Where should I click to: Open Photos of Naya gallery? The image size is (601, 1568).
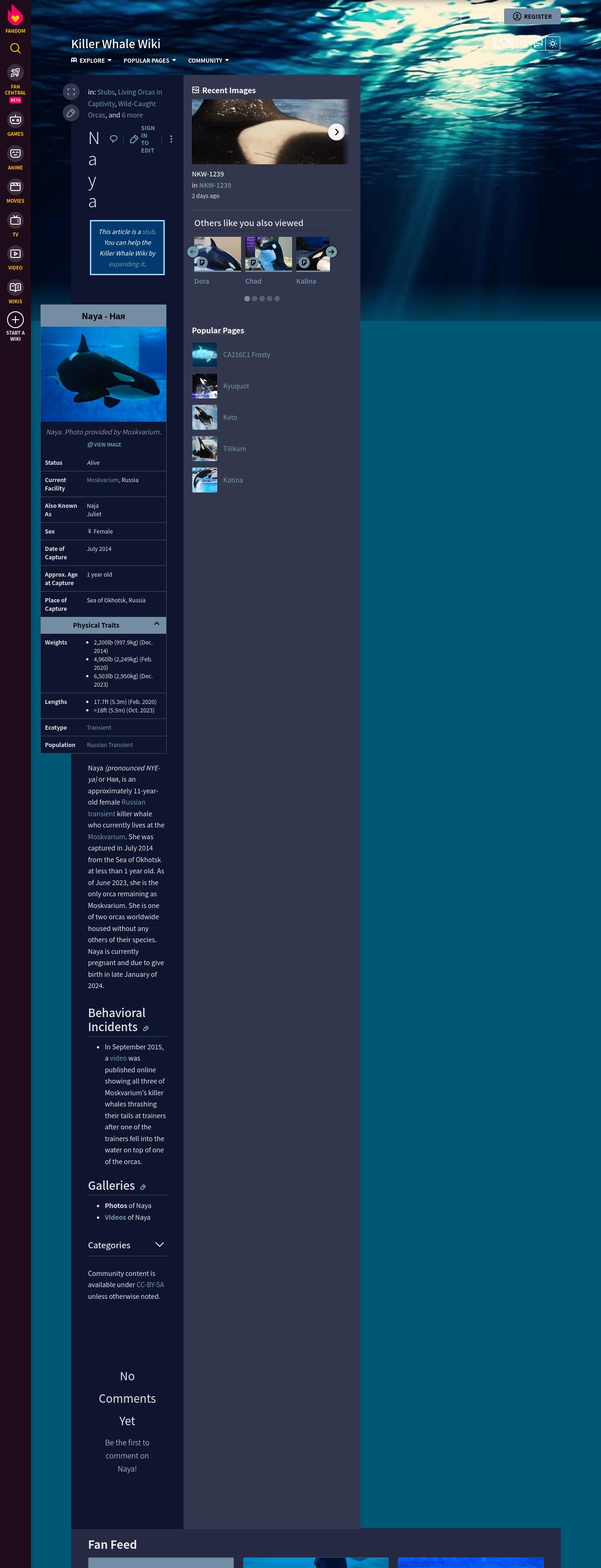(116, 1206)
